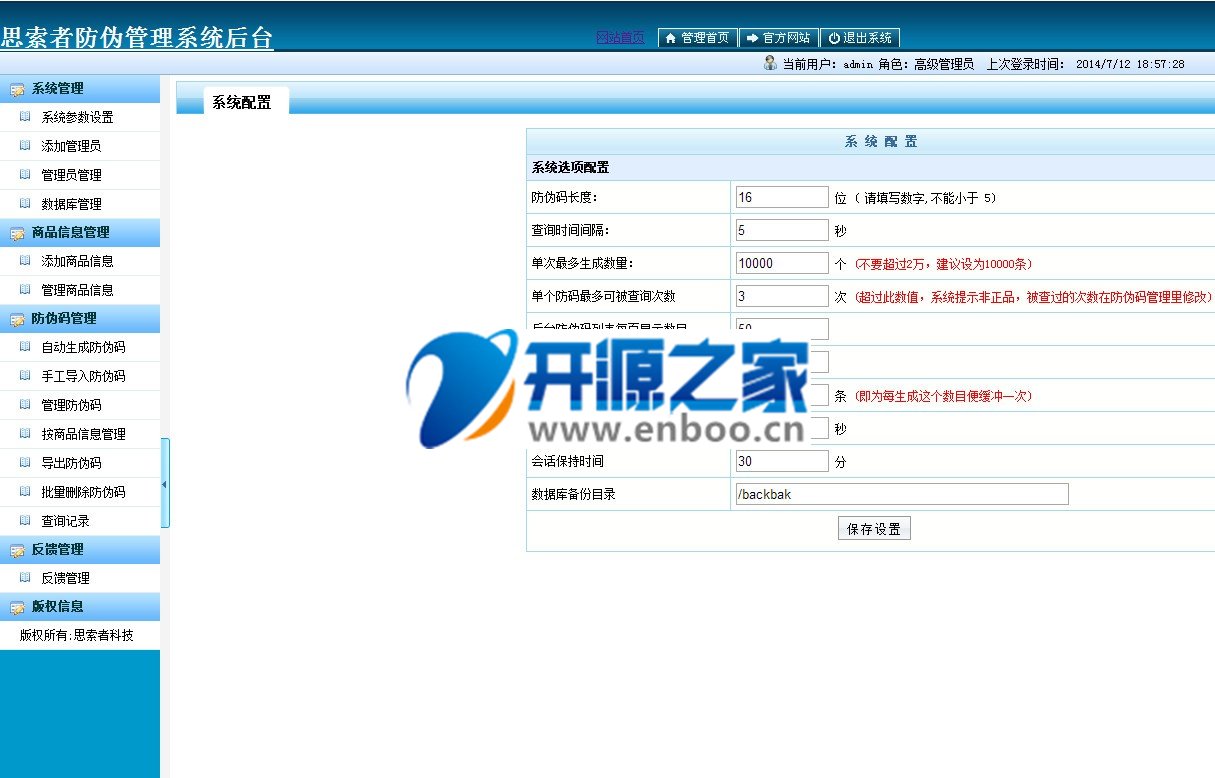This screenshot has height=778, width=1215.
Task: Click book icon next to 手工导入防伪码
Action: click(25, 376)
